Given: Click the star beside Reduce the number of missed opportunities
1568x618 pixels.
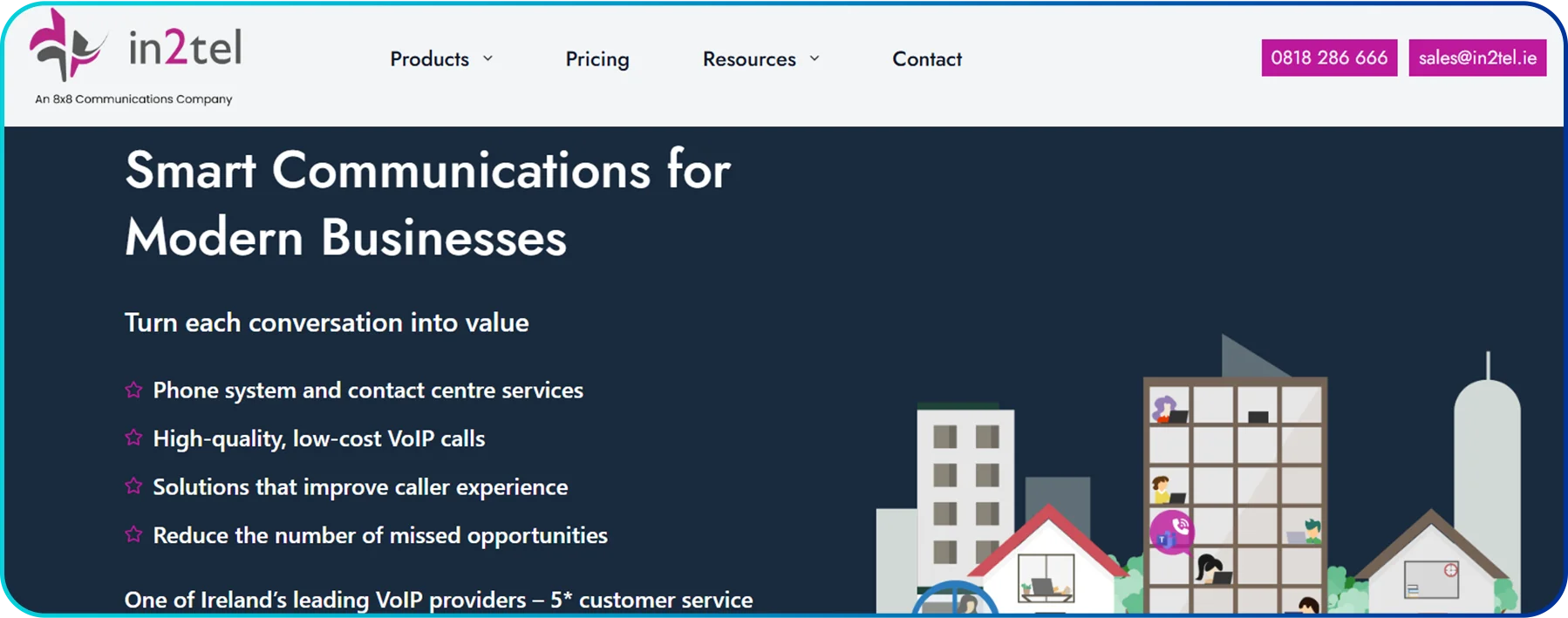Looking at the screenshot, I should coord(133,533).
